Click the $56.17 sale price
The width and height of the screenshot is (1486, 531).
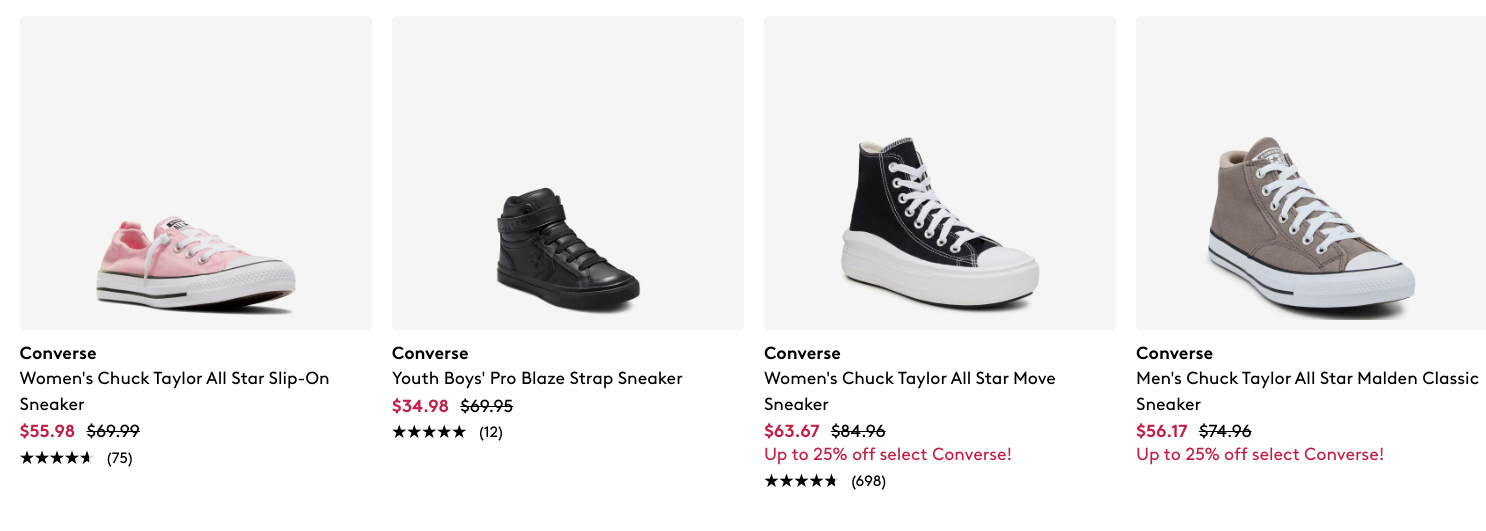[x=1162, y=431]
